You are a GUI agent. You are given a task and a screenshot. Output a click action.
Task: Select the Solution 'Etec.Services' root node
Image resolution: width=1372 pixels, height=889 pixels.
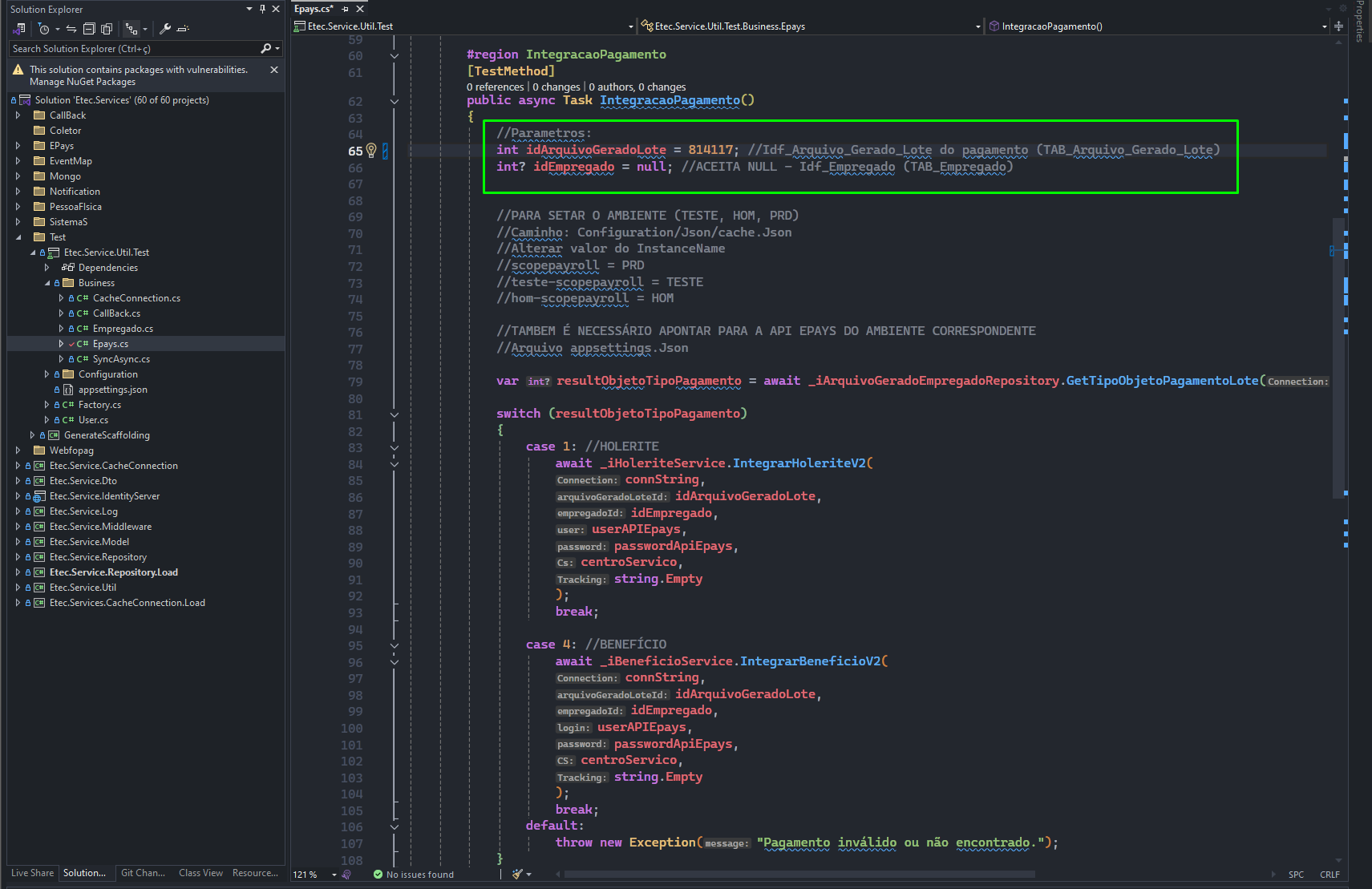pos(122,100)
